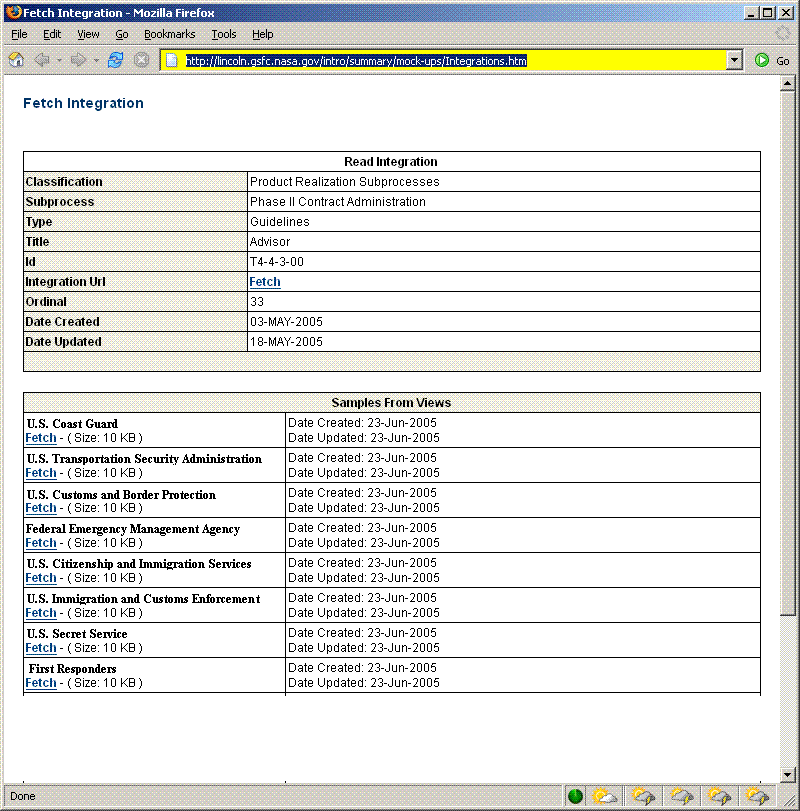
Task: Fetch the First Responders sample
Action: pyautogui.click(x=41, y=683)
